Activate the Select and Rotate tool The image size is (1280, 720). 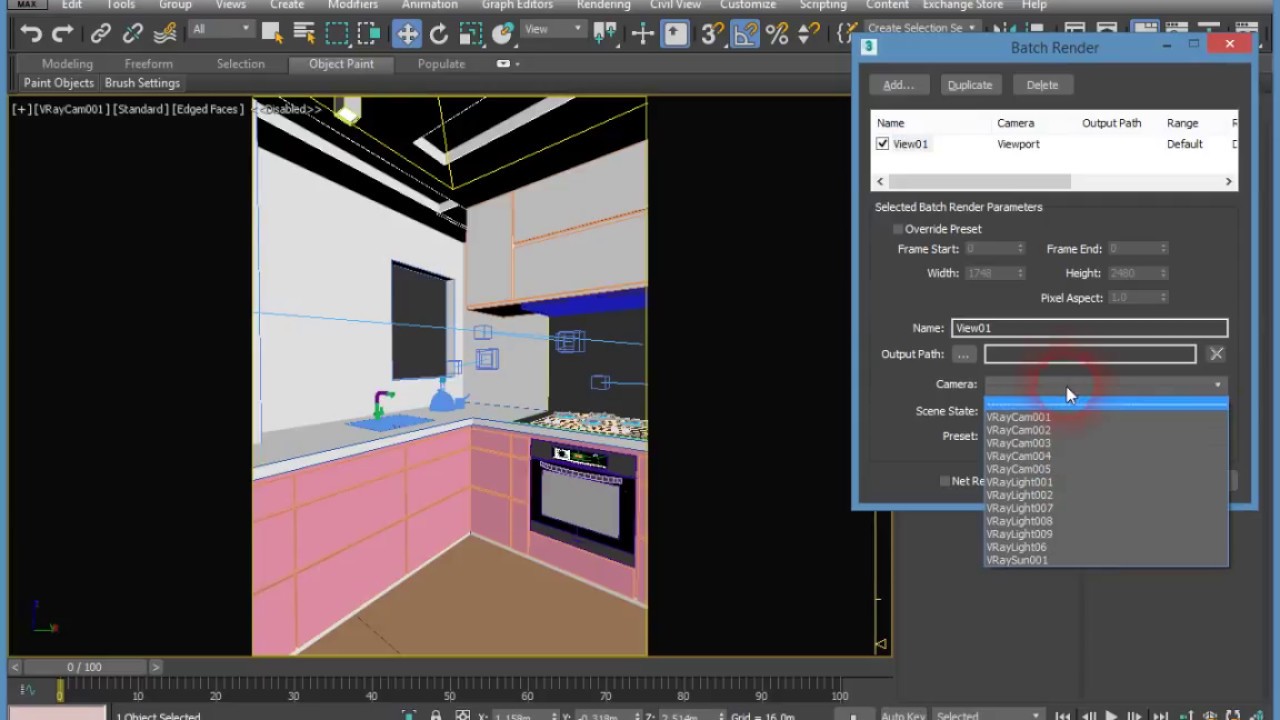tap(439, 34)
